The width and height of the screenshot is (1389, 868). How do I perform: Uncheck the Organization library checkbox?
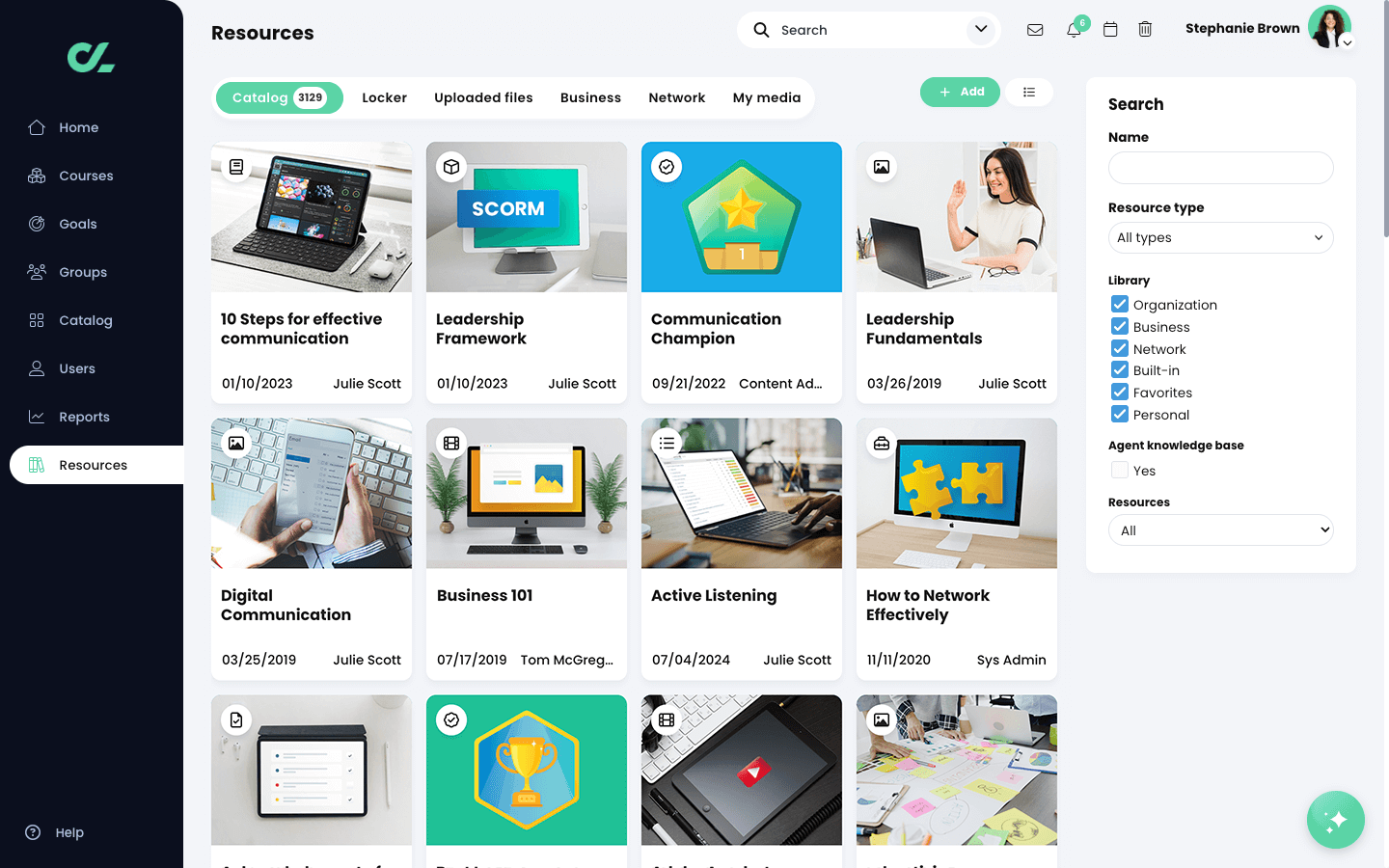[1120, 304]
